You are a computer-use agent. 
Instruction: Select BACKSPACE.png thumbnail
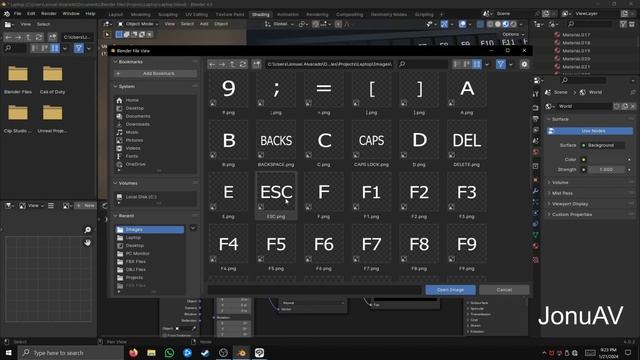pyautogui.click(x=276, y=144)
